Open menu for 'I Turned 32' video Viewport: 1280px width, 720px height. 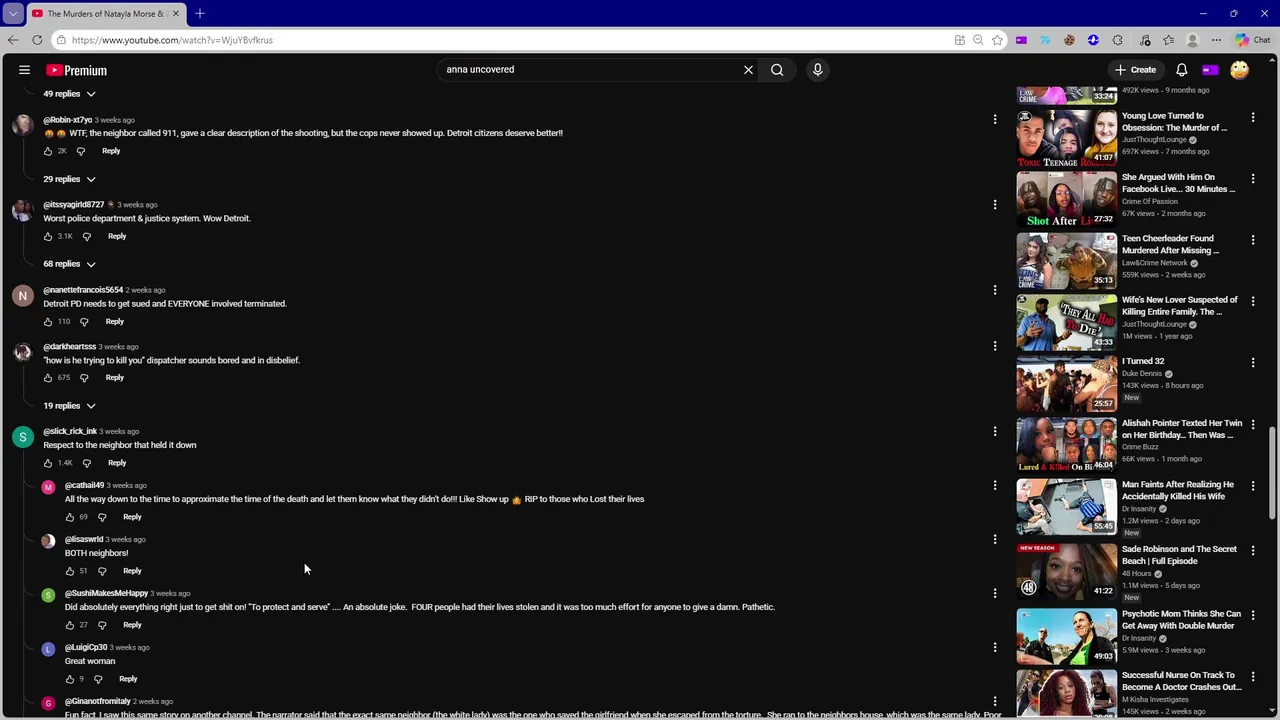click(1252, 363)
